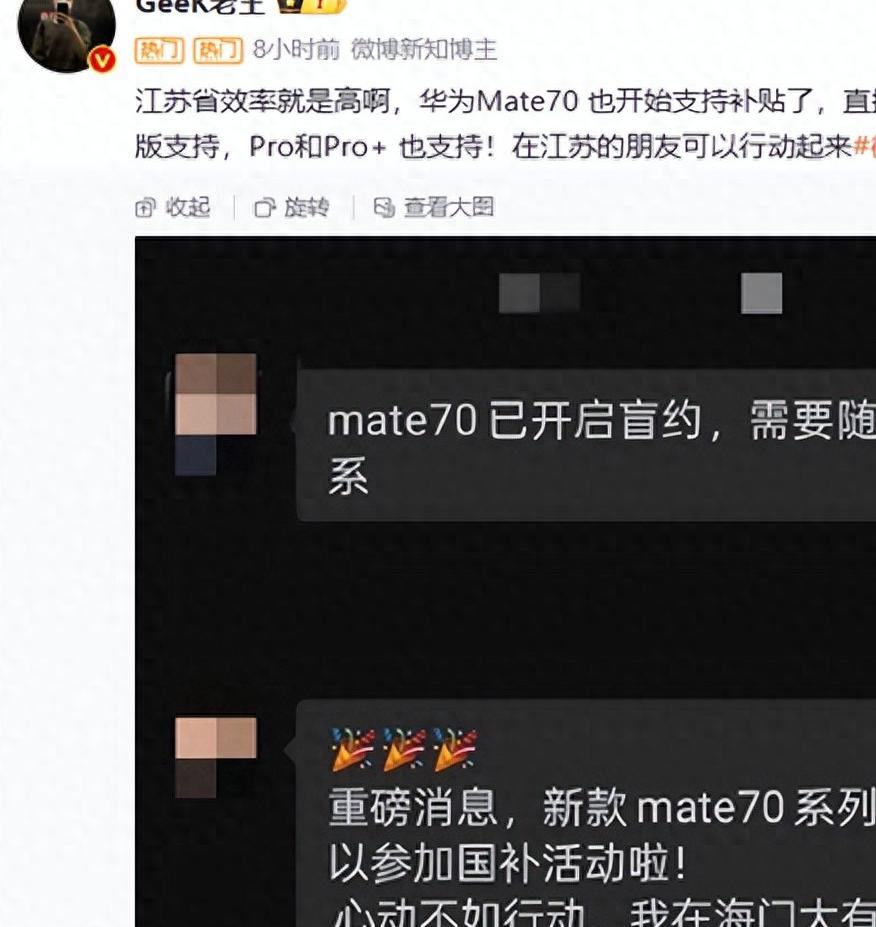
Task: Click the orange hashtag at post end
Action: pyautogui.click(x=865, y=146)
